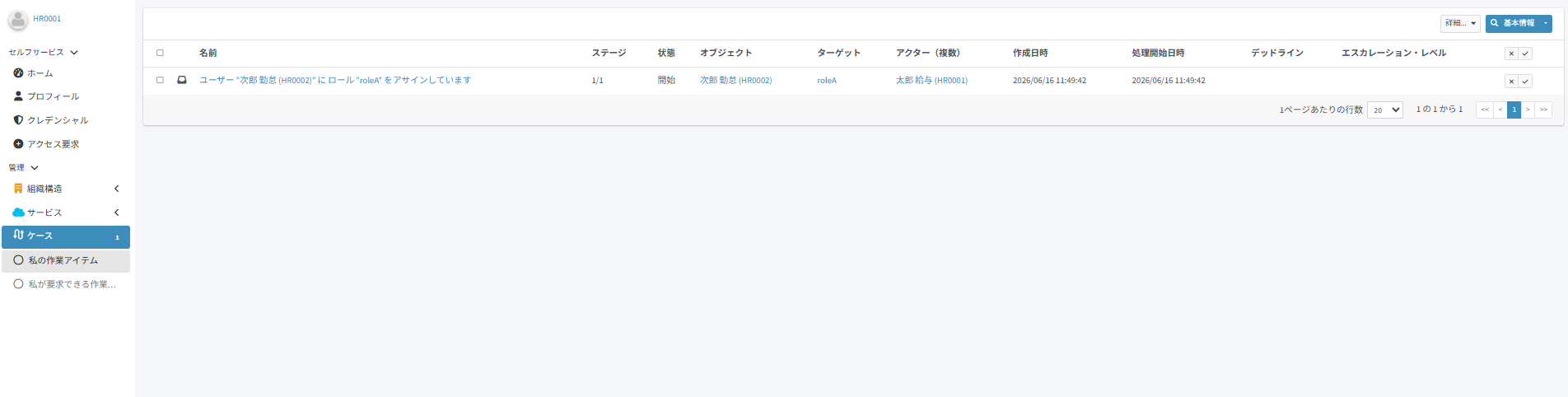Open the ホーム menu item
This screenshot has height=397, width=1568.
tap(66, 73)
